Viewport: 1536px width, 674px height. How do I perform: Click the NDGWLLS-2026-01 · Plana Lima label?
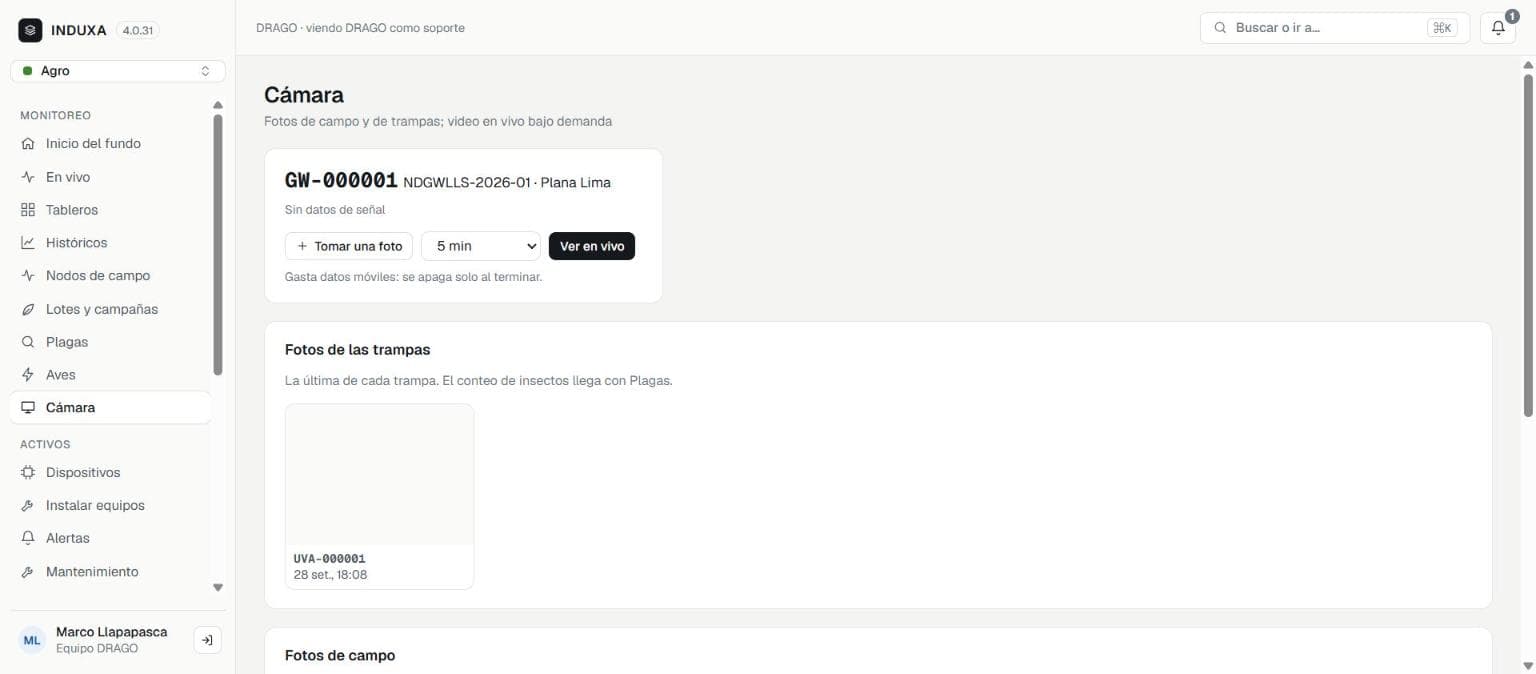507,183
